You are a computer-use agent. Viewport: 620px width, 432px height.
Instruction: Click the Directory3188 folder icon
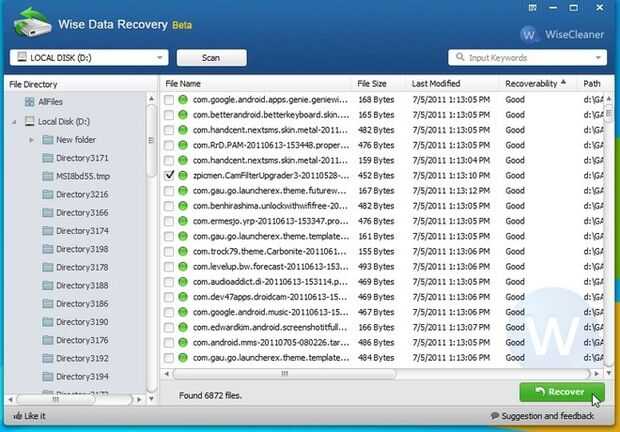47,285
